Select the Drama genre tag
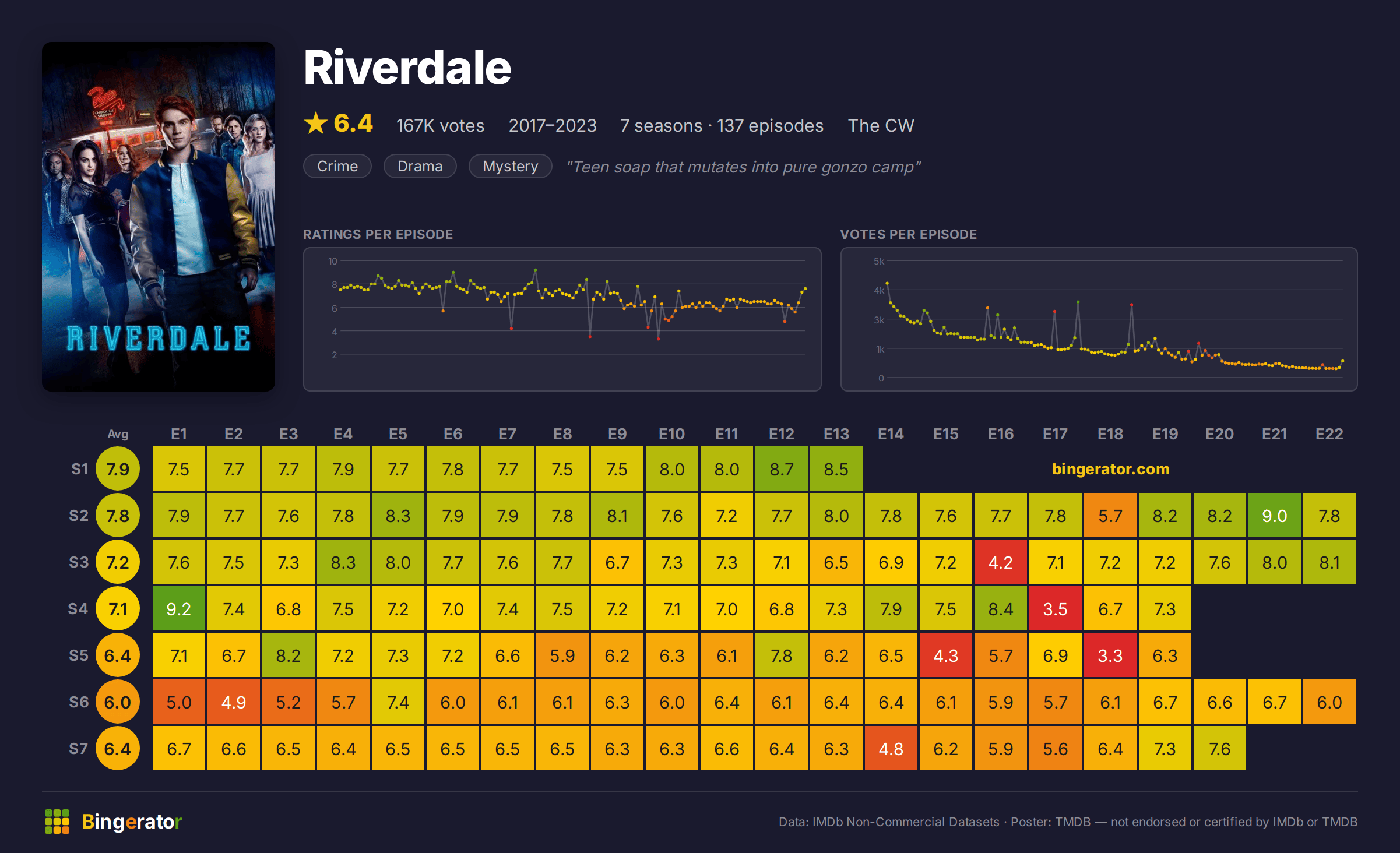The width and height of the screenshot is (1400, 853). pyautogui.click(x=420, y=166)
